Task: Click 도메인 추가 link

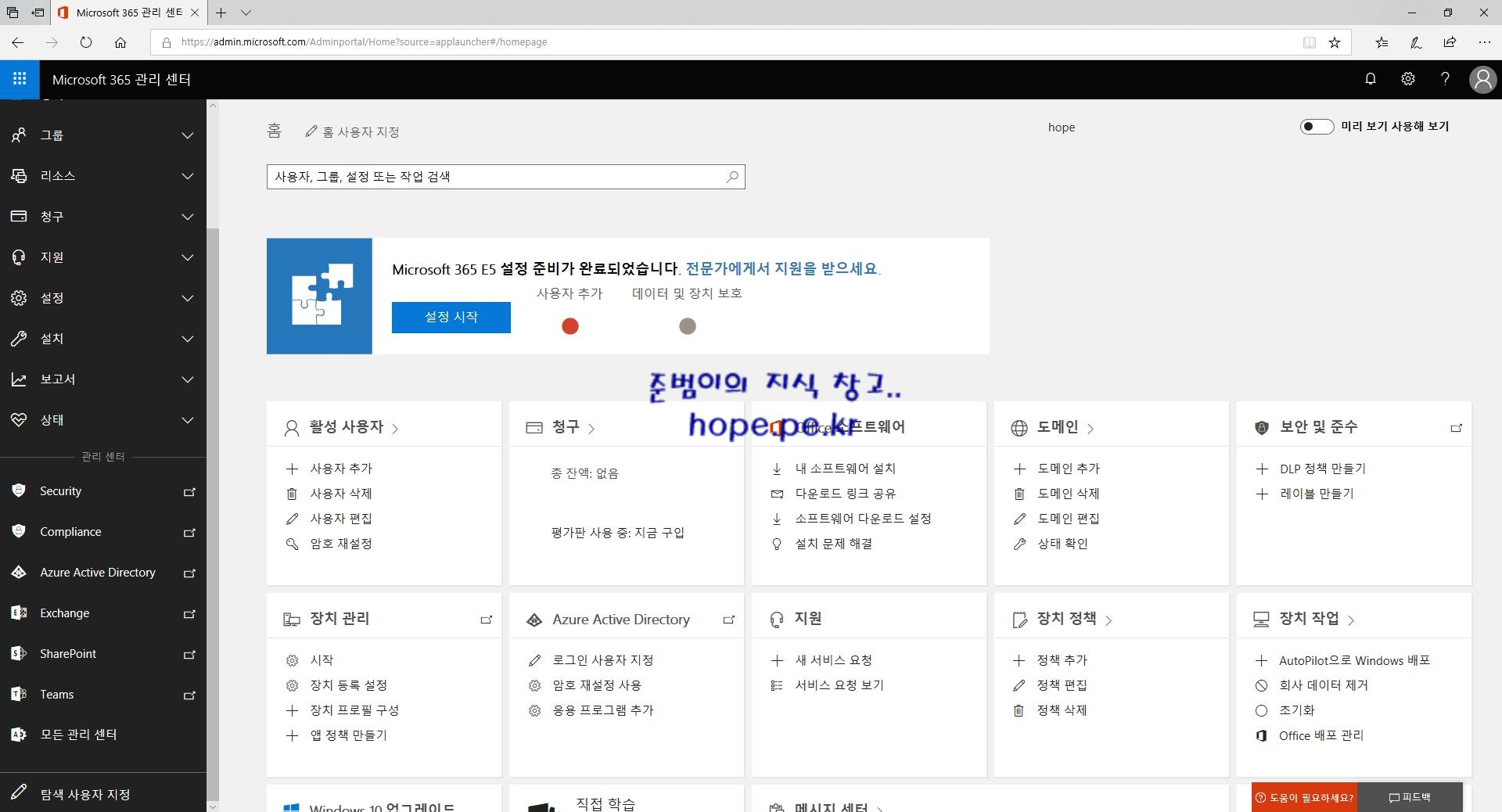Action: [1069, 469]
